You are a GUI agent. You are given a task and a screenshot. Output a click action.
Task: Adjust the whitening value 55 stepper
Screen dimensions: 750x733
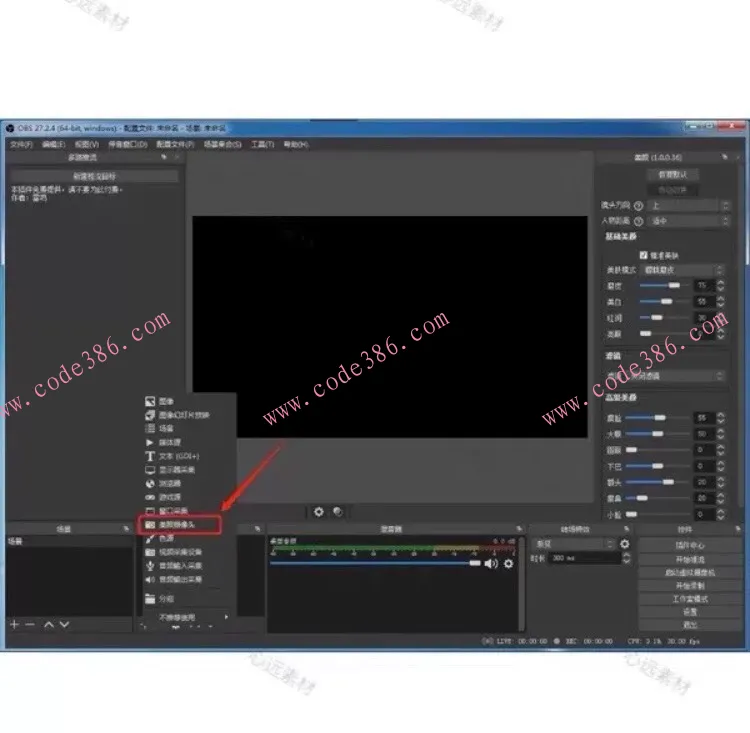[721, 301]
